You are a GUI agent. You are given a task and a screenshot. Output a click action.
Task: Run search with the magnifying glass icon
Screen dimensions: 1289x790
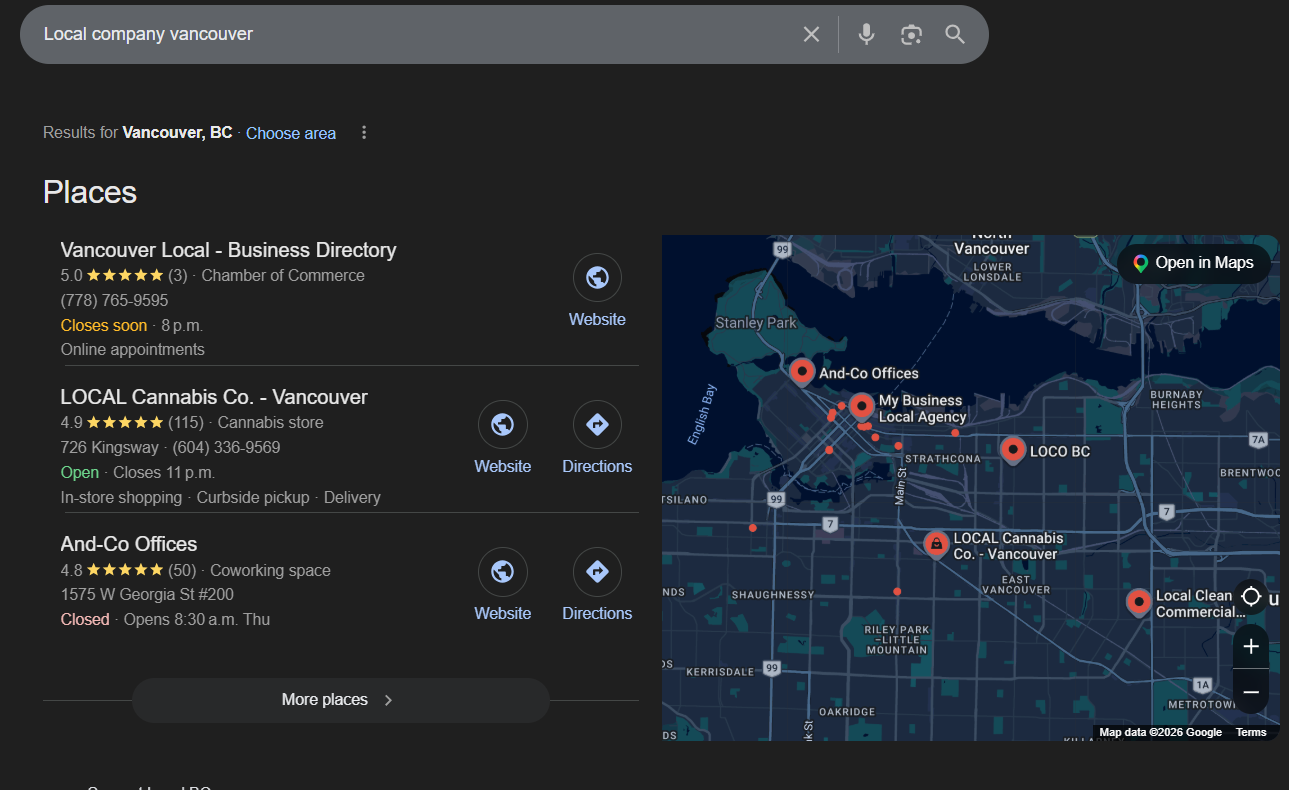point(955,35)
